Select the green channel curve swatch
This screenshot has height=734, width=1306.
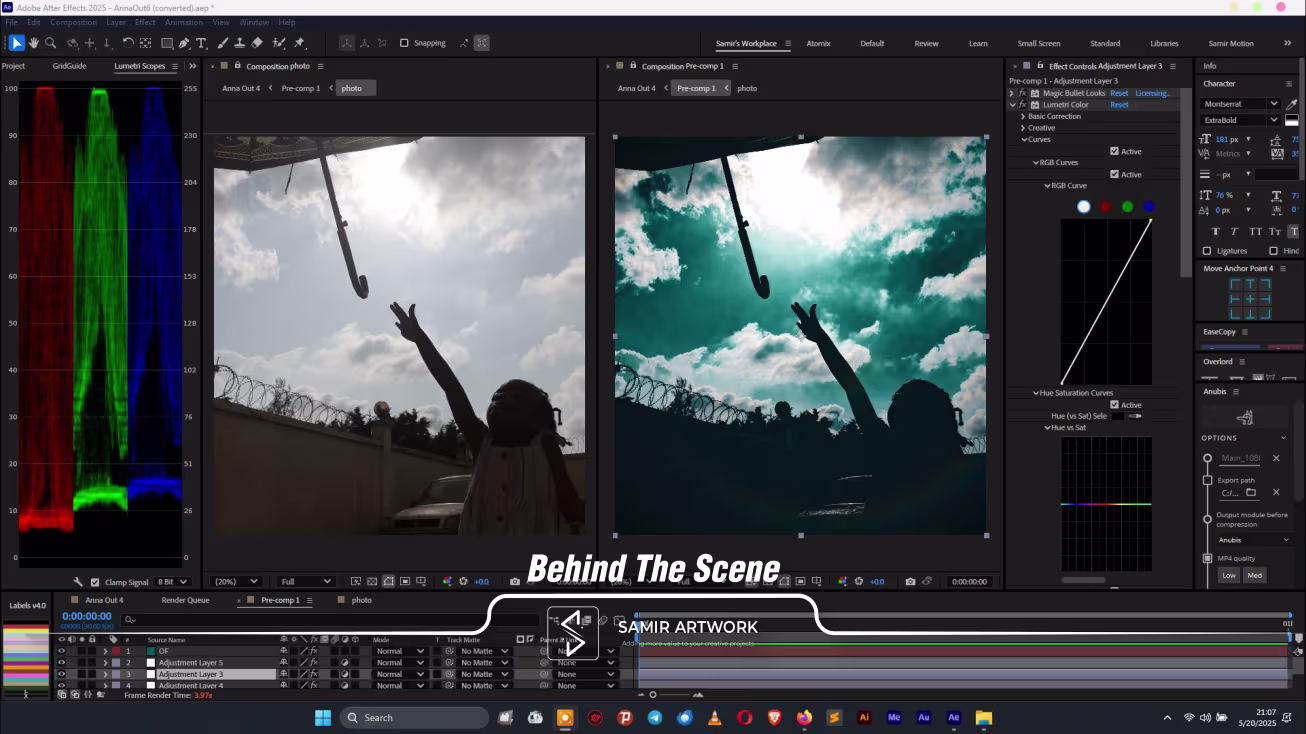[x=1127, y=207]
